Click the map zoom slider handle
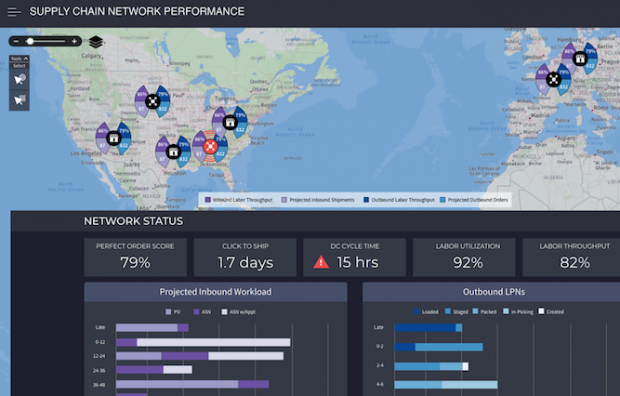 point(30,41)
